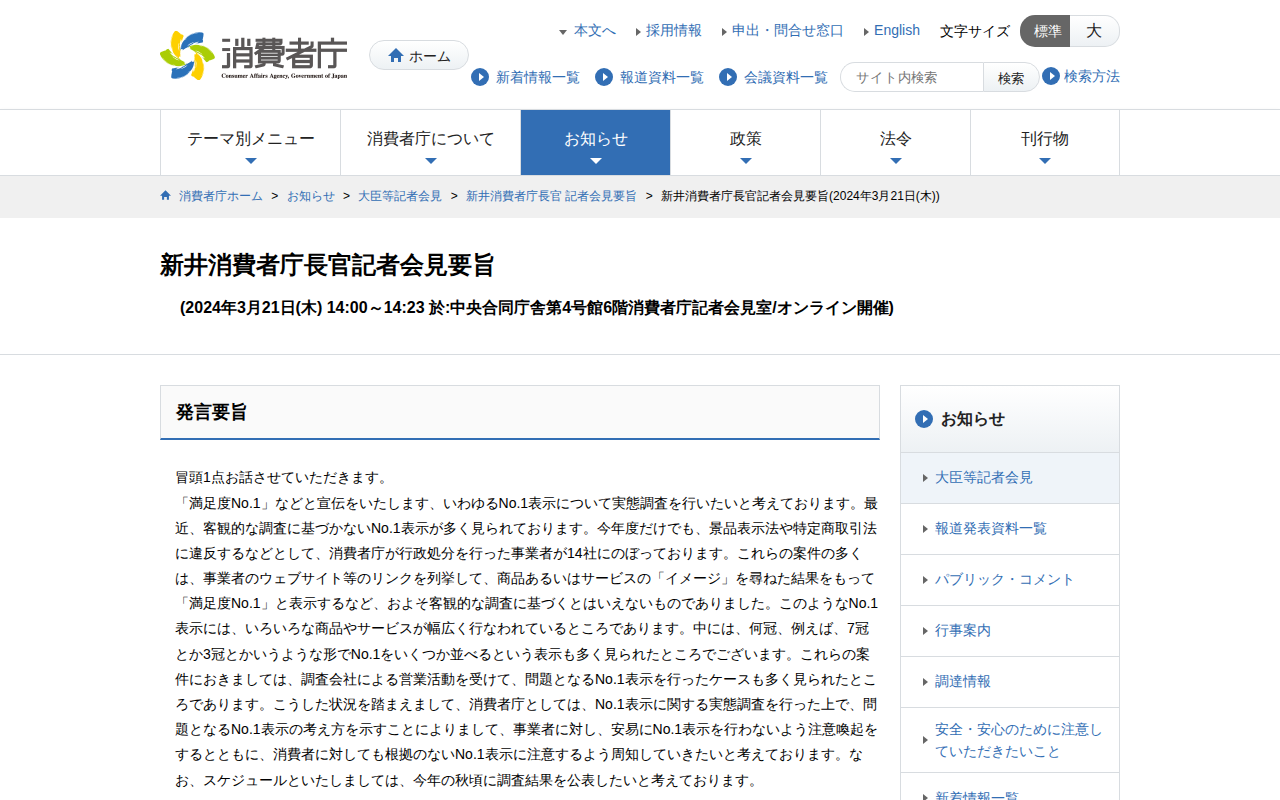Switch text size to 大
This screenshot has height=800, width=1280.
(1094, 31)
